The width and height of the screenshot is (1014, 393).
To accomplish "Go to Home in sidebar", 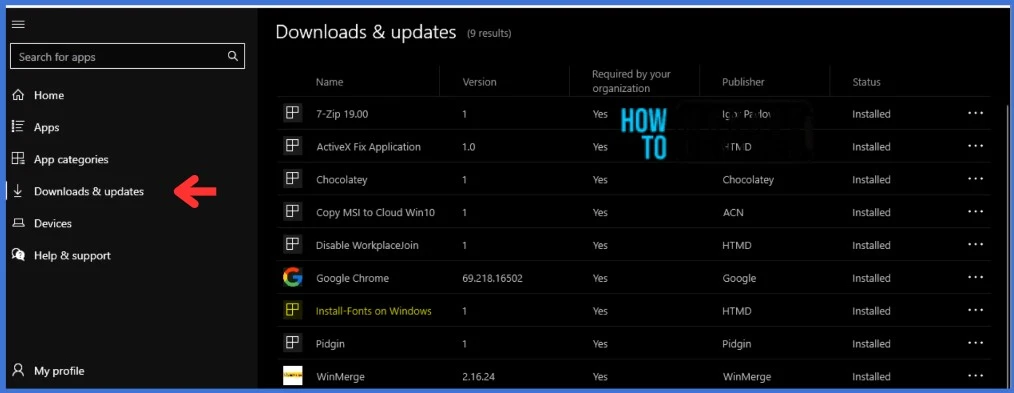I will click(49, 95).
